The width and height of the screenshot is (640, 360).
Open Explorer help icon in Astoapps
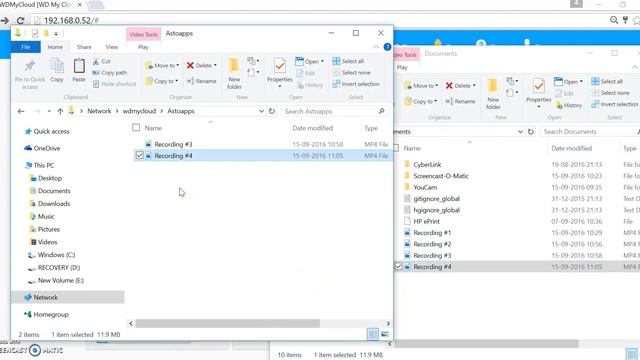pos(387,47)
